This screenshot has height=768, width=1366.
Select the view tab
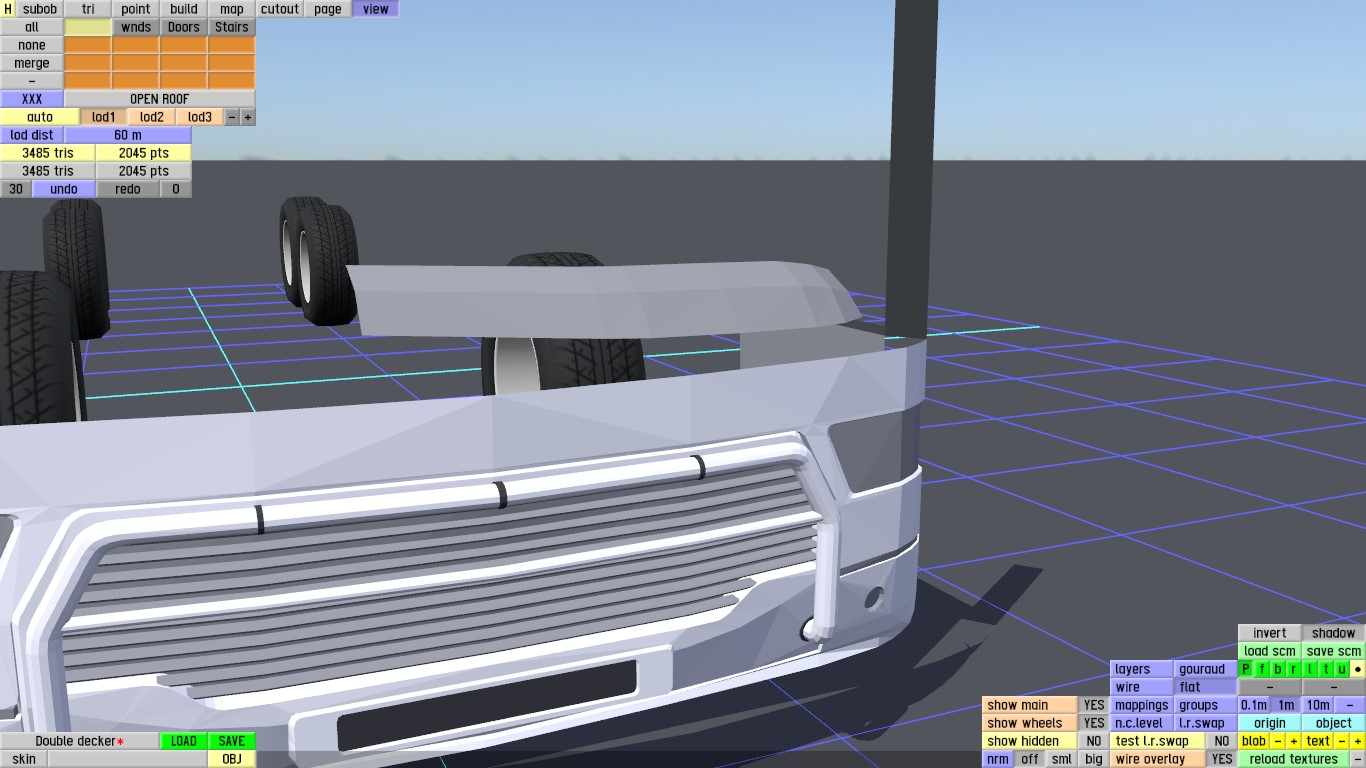point(376,9)
